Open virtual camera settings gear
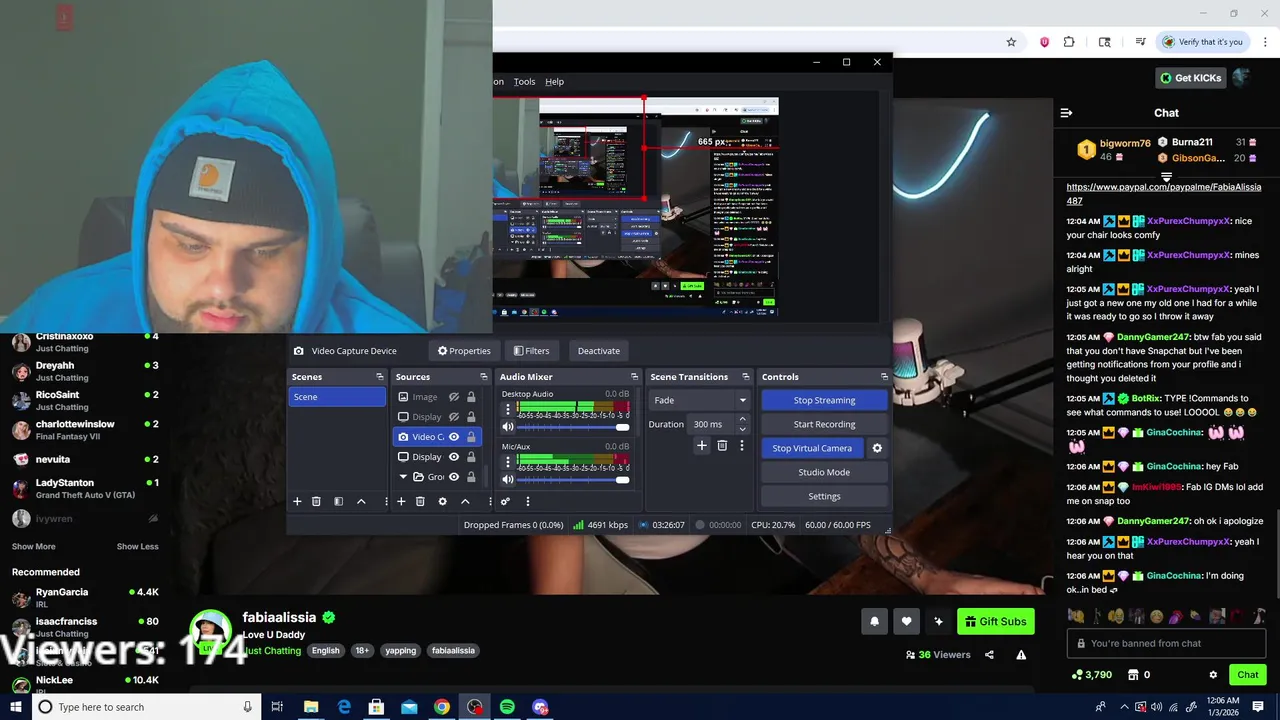This screenshot has width=1280, height=720. tap(877, 448)
